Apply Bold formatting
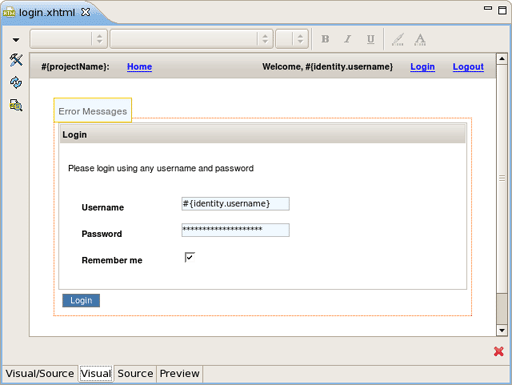512x385 pixels. click(x=325, y=39)
